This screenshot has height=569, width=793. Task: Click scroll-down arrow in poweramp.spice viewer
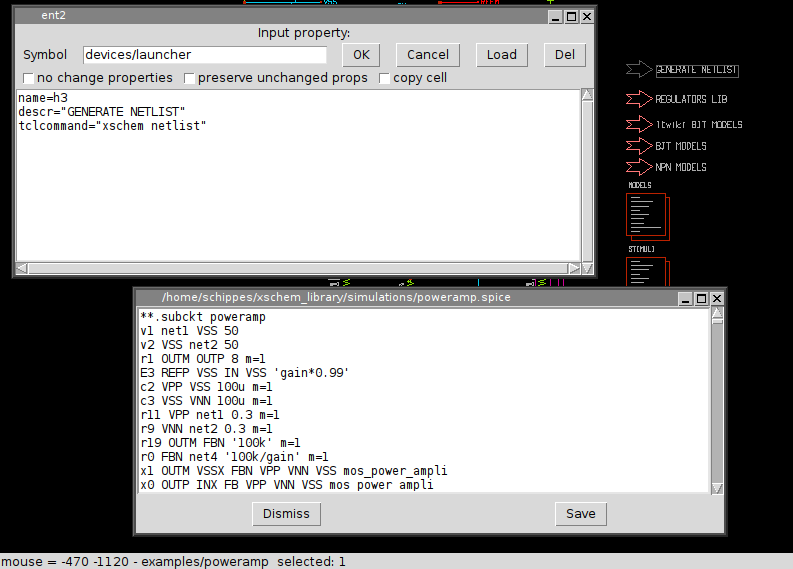[716, 487]
